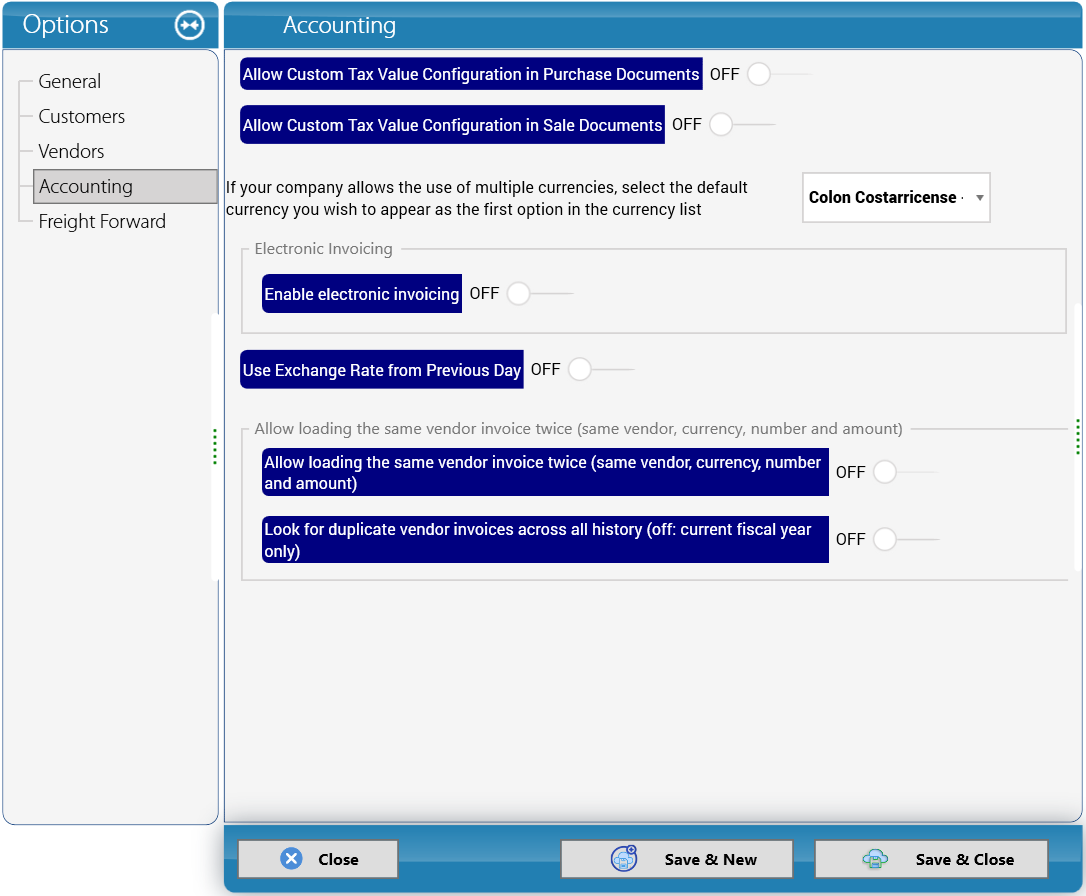Click the Save & Close cloud icon
The image size is (1086, 896).
[x=875, y=859]
